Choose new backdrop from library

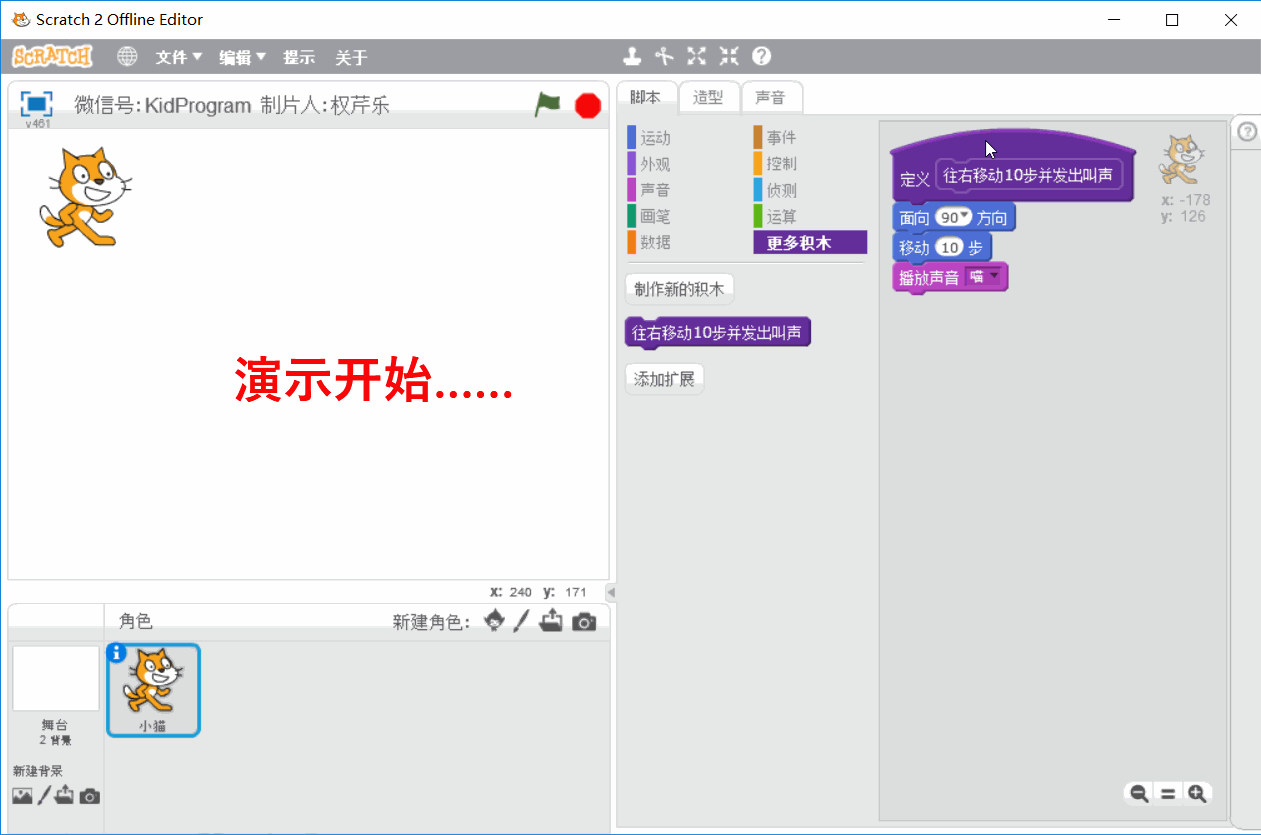coord(22,796)
